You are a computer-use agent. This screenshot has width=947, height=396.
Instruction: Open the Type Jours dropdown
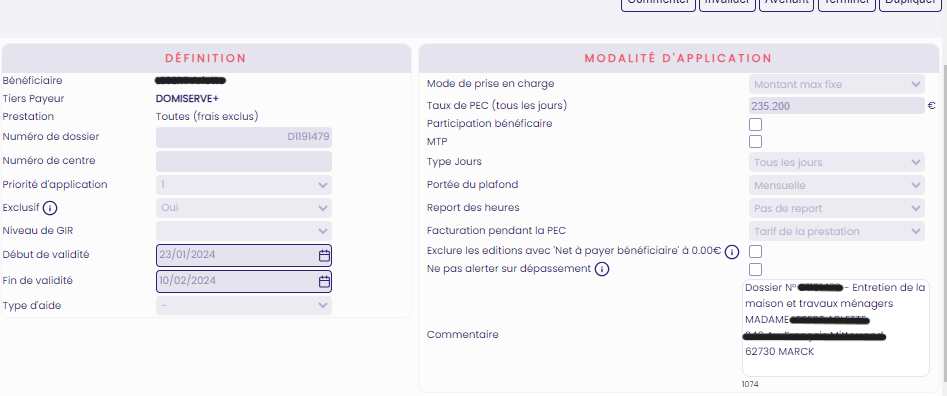point(836,162)
